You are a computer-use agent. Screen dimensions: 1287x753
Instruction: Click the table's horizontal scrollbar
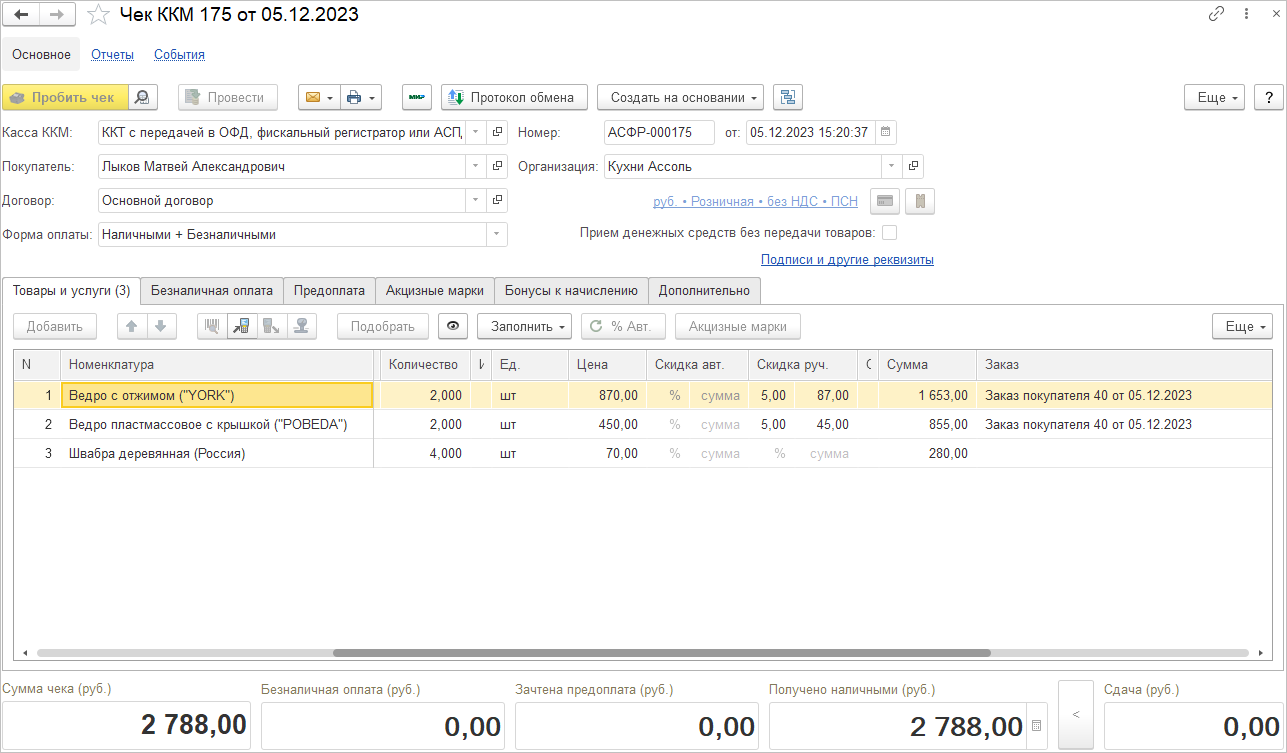click(660, 653)
